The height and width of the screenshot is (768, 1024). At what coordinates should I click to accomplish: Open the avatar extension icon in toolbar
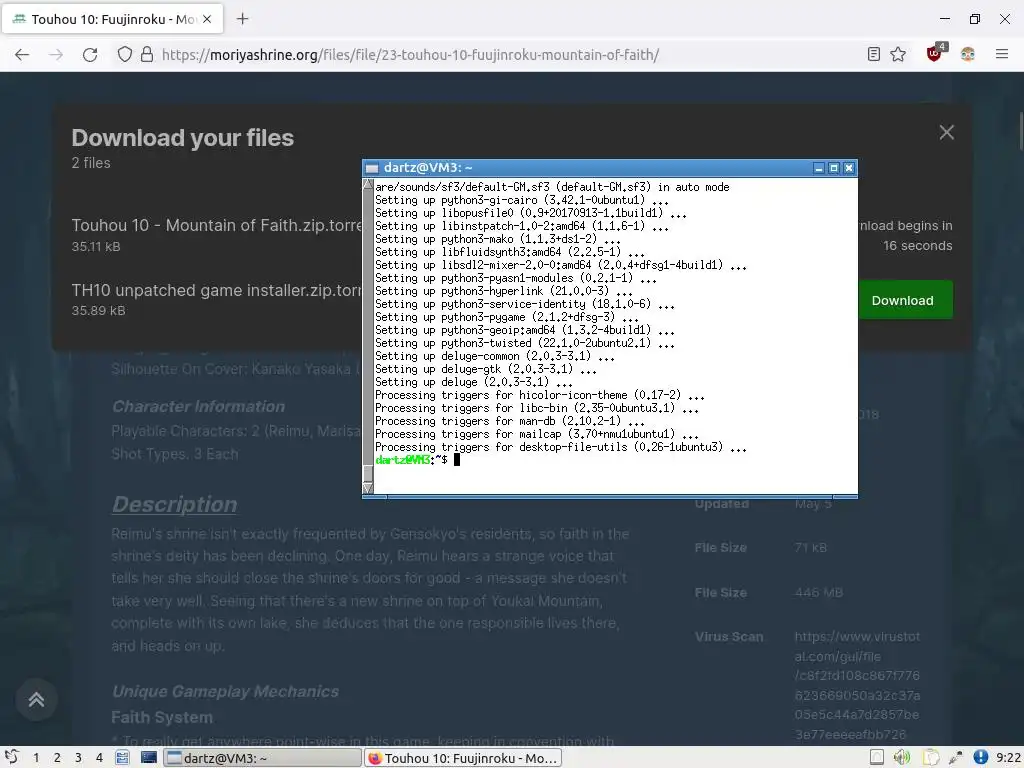[x=968, y=54]
